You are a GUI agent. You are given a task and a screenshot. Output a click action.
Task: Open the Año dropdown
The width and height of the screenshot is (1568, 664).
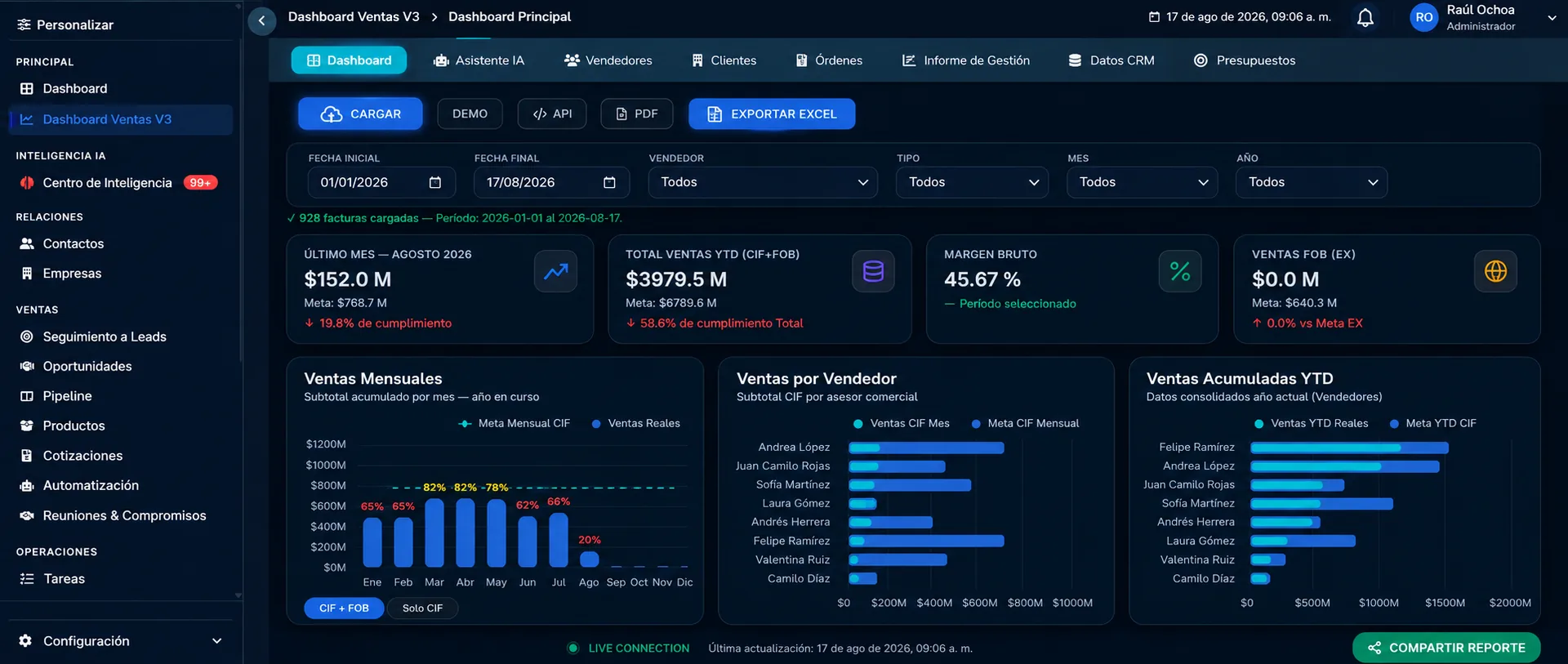1312,182
